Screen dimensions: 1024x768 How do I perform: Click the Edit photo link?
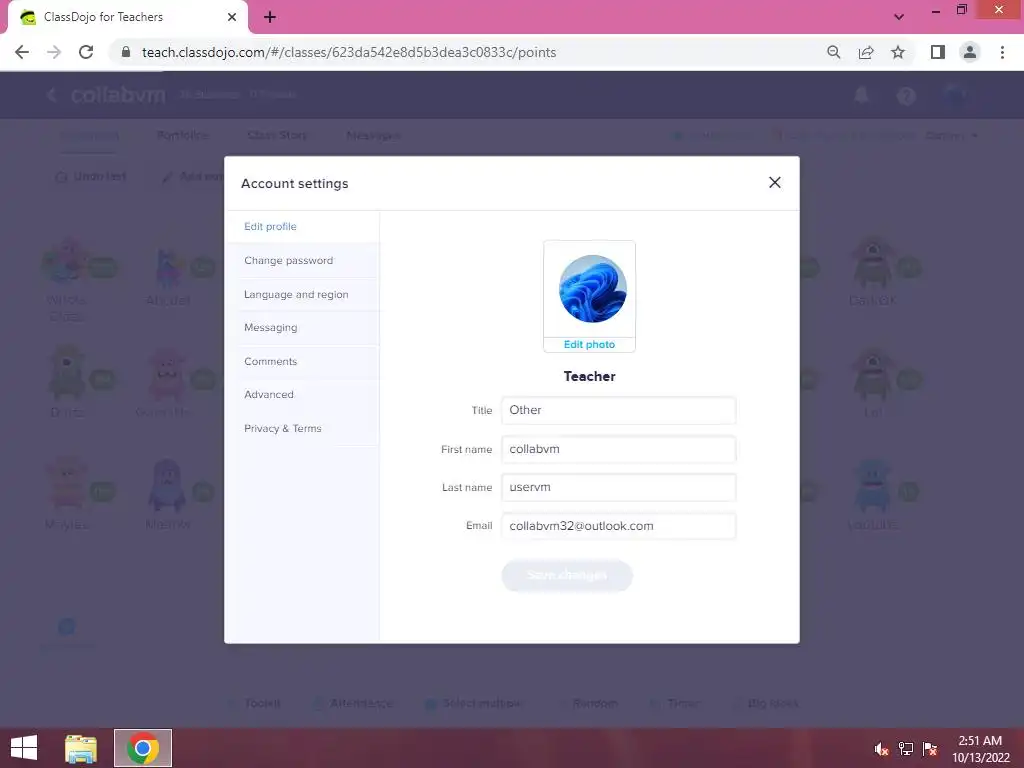pyautogui.click(x=589, y=345)
